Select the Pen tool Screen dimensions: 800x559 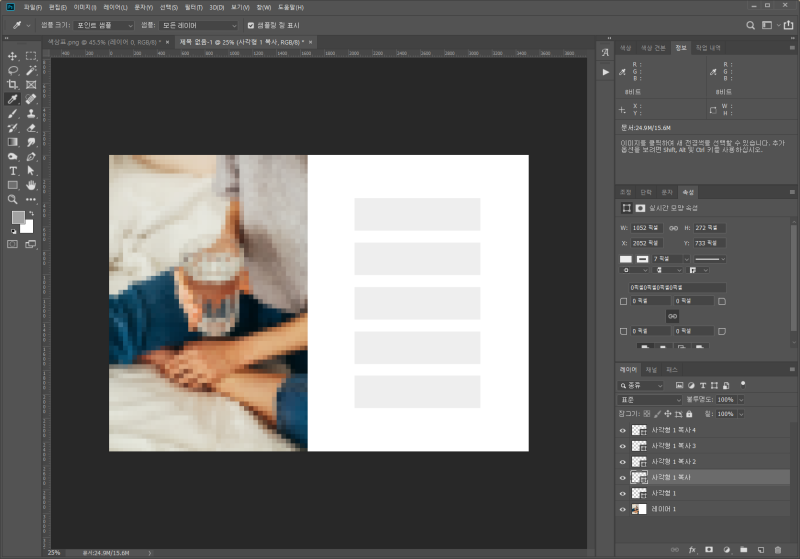tap(31, 157)
